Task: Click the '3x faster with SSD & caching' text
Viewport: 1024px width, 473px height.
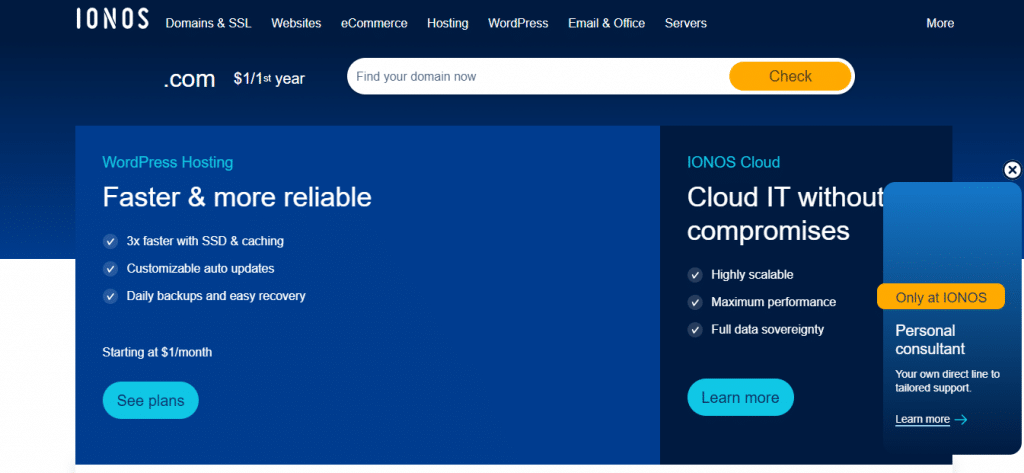Action: pos(205,241)
